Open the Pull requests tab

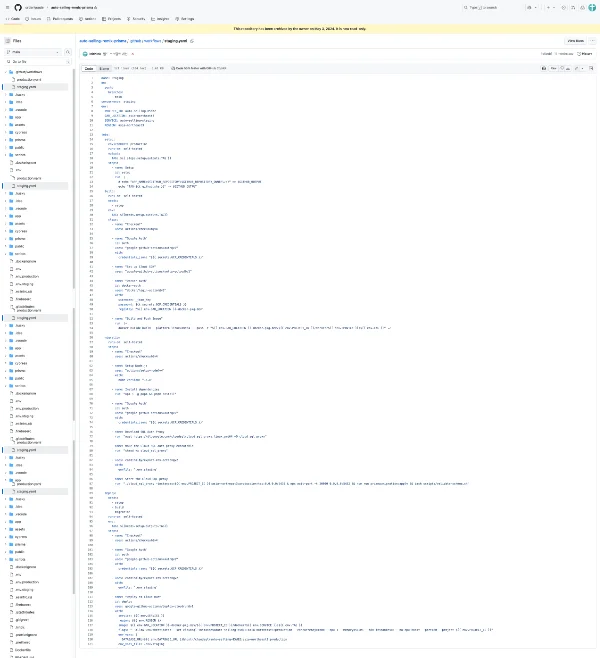click(60, 19)
